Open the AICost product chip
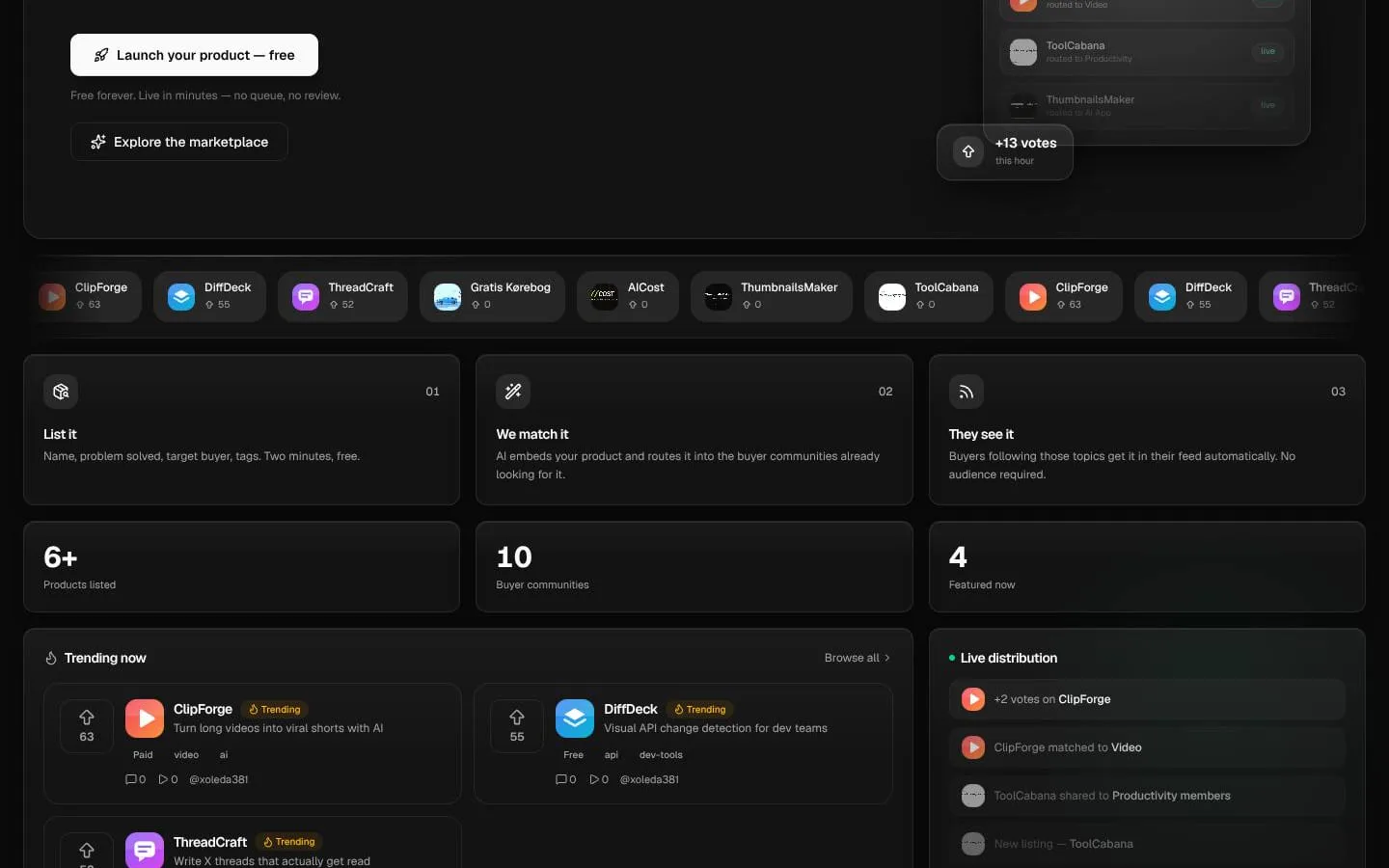The image size is (1389, 868). (627, 296)
